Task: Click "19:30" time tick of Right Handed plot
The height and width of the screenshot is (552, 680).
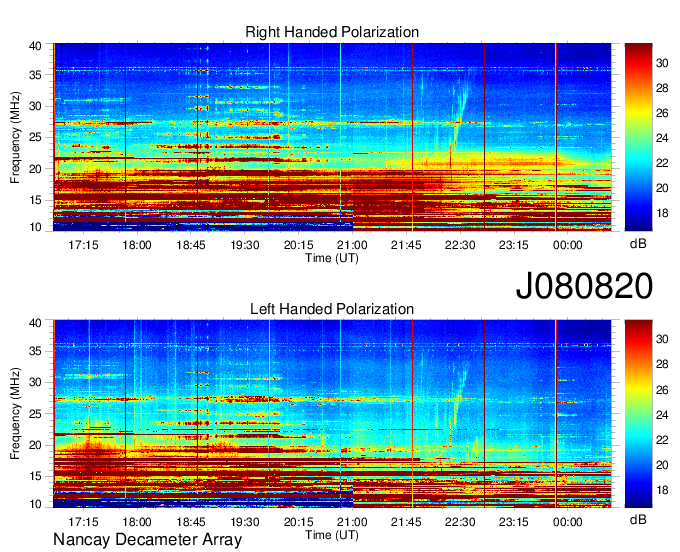Action: coord(245,245)
